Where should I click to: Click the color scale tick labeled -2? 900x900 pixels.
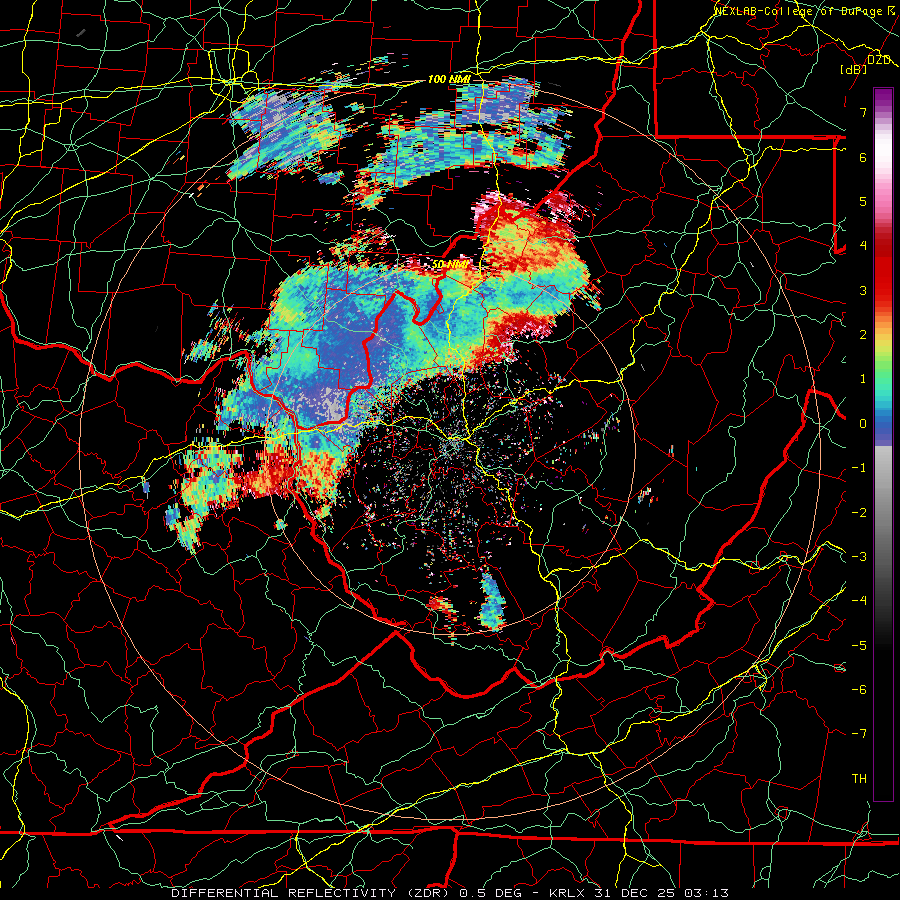point(859,512)
